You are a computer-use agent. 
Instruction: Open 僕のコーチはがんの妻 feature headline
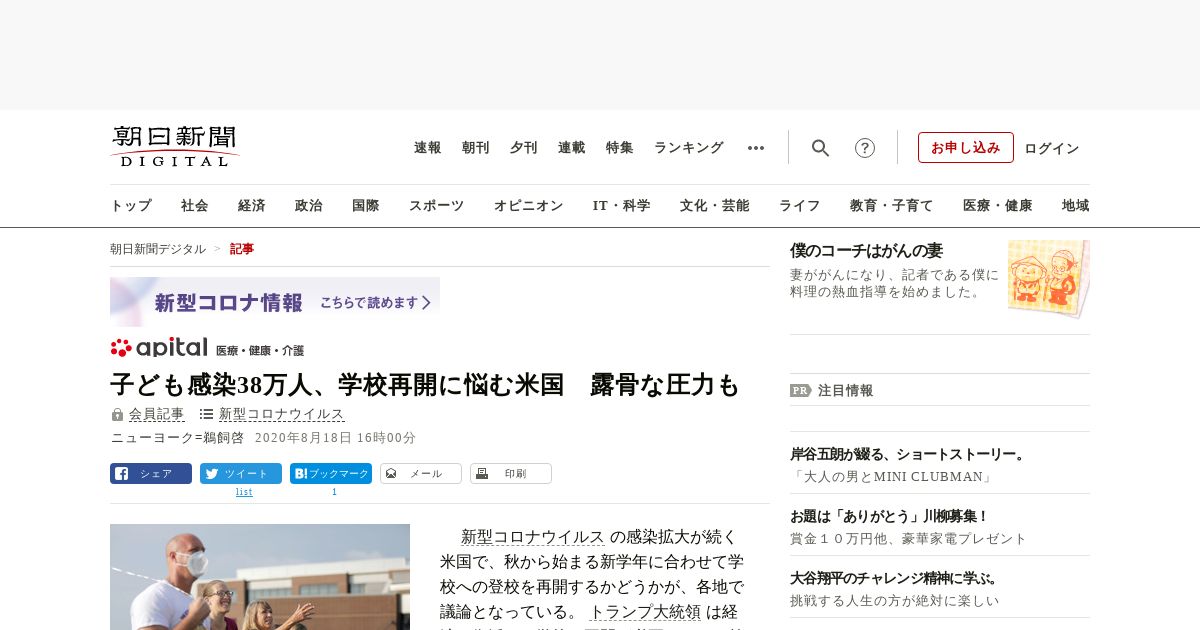click(867, 251)
